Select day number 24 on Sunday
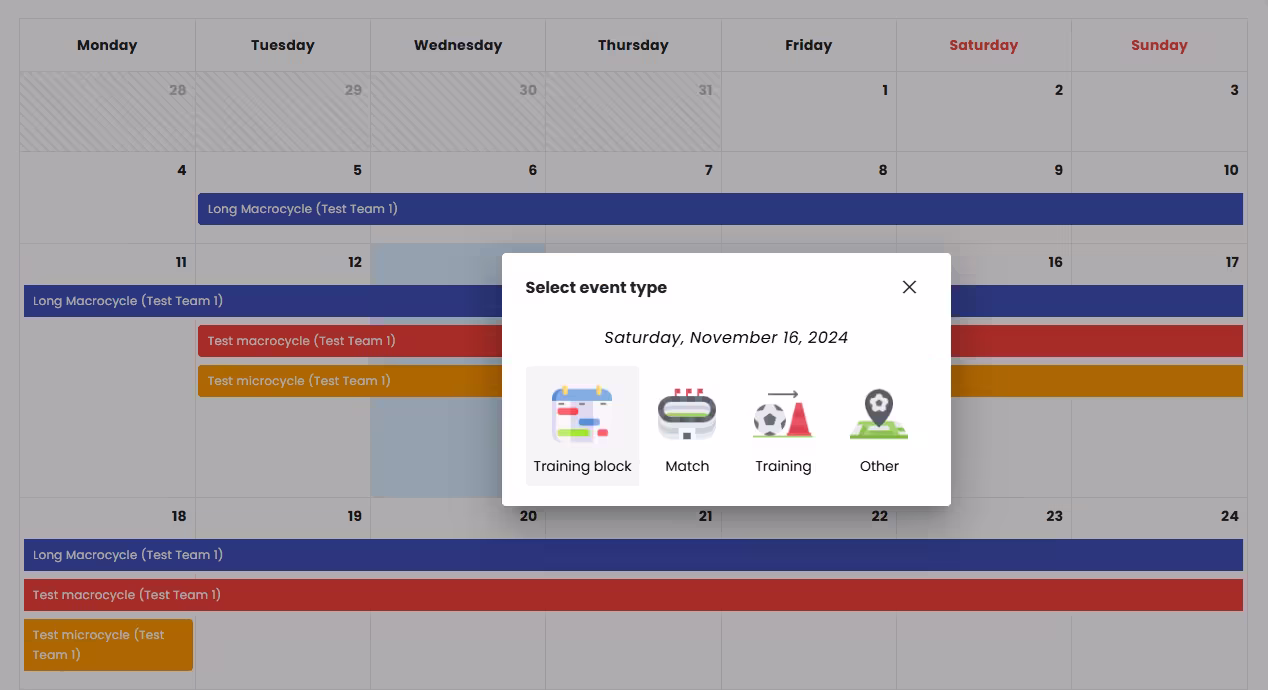Image resolution: width=1268 pixels, height=690 pixels. tap(1230, 516)
